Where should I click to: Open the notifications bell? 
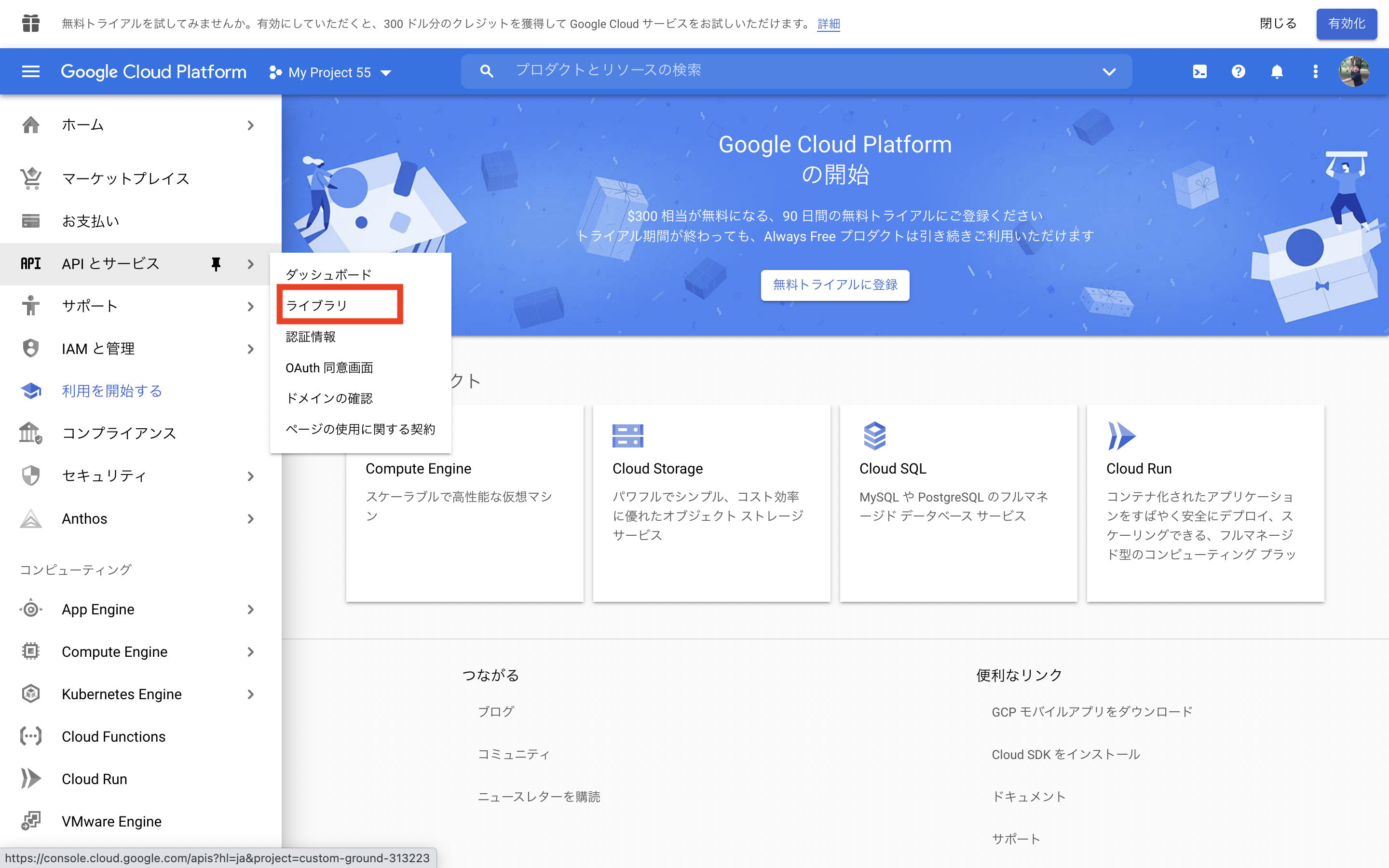(x=1277, y=71)
